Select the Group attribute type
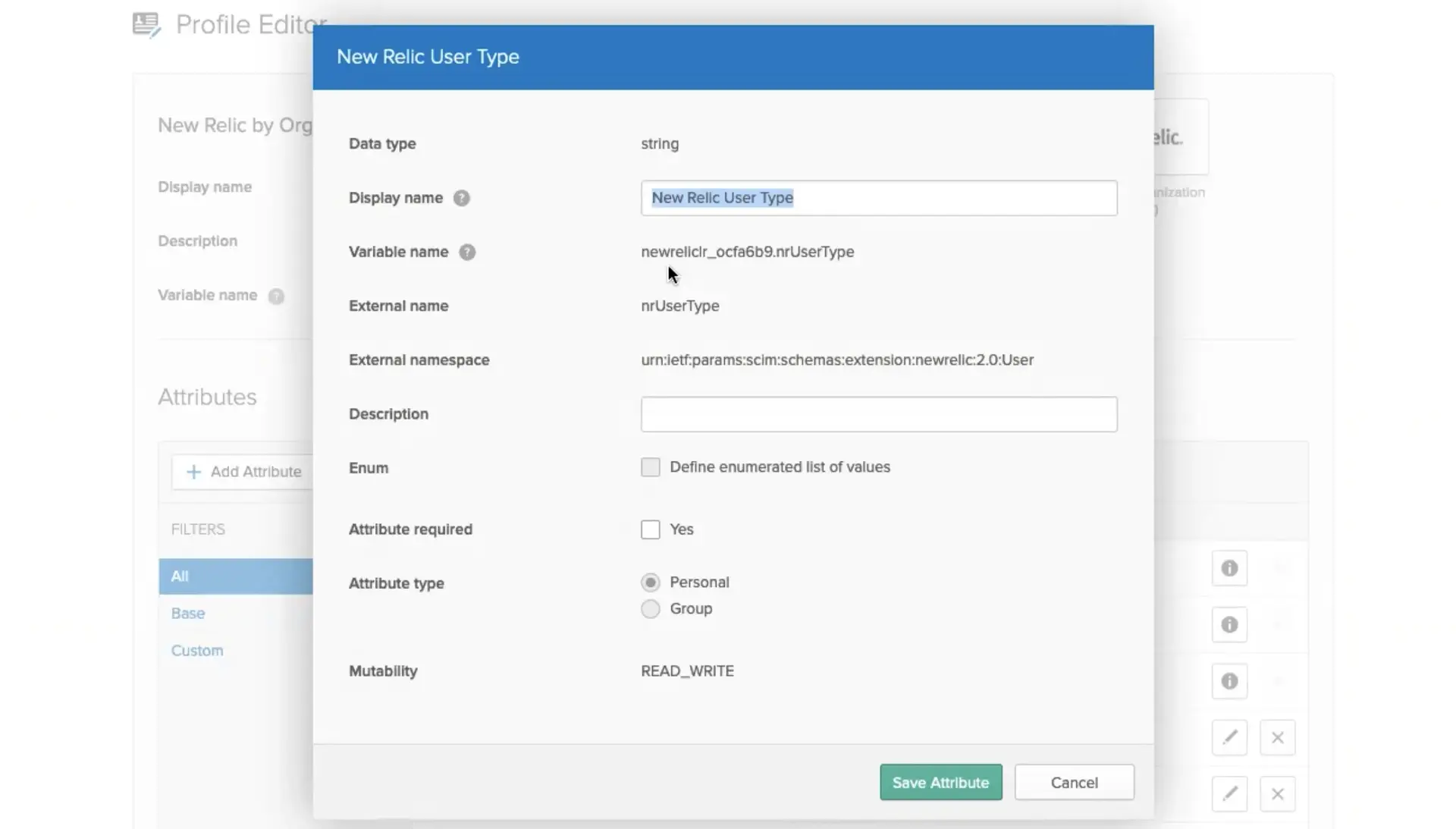1456x829 pixels. click(650, 609)
